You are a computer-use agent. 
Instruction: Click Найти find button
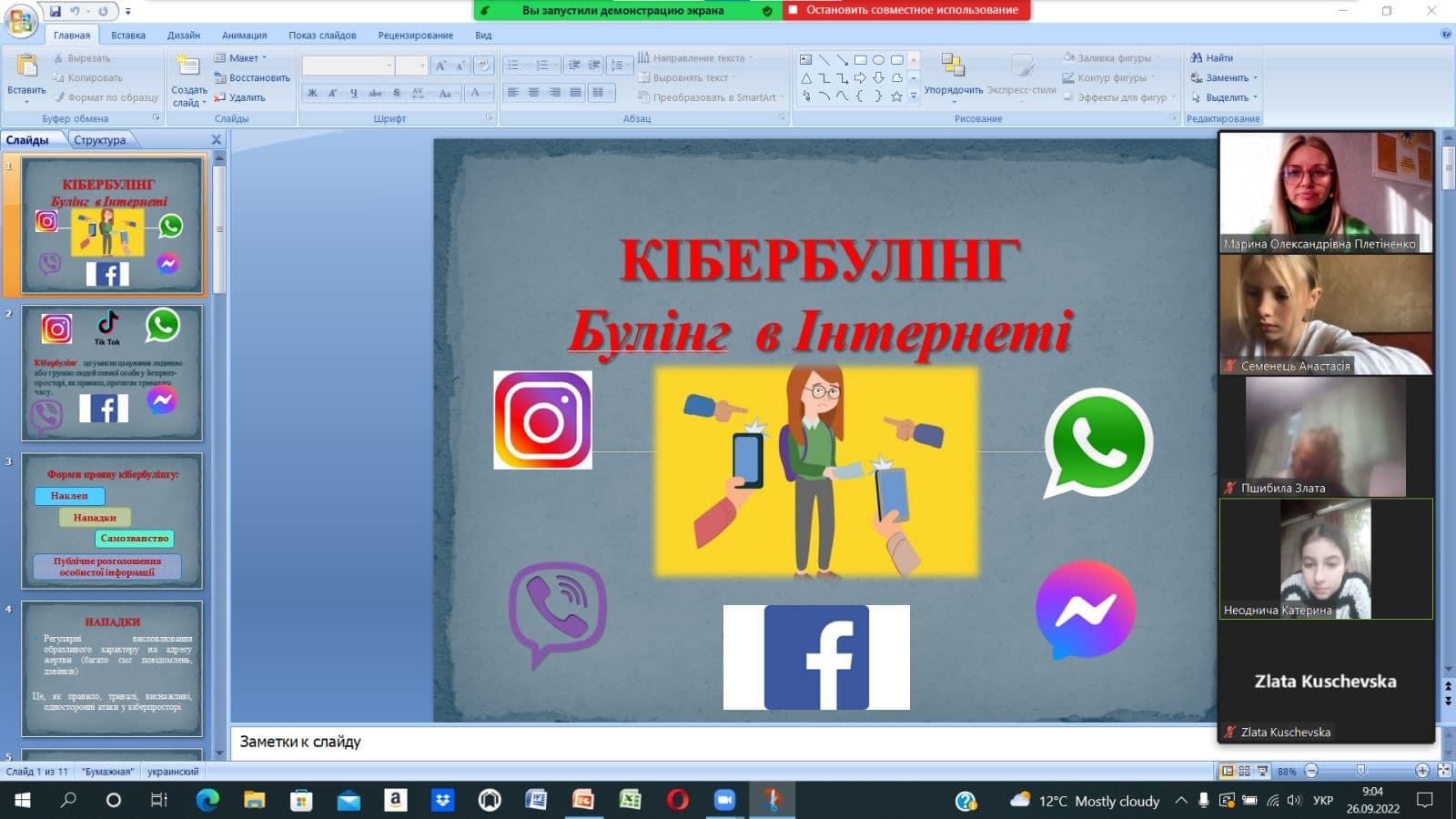[x=1211, y=57]
